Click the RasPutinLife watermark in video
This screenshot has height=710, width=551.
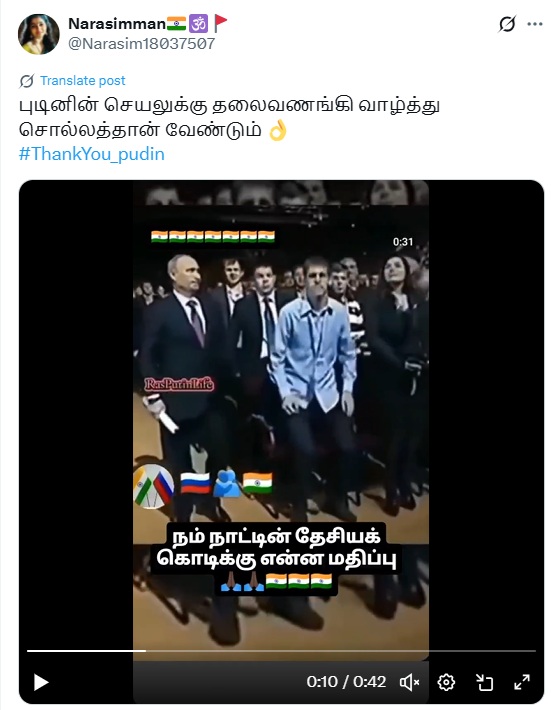179,384
